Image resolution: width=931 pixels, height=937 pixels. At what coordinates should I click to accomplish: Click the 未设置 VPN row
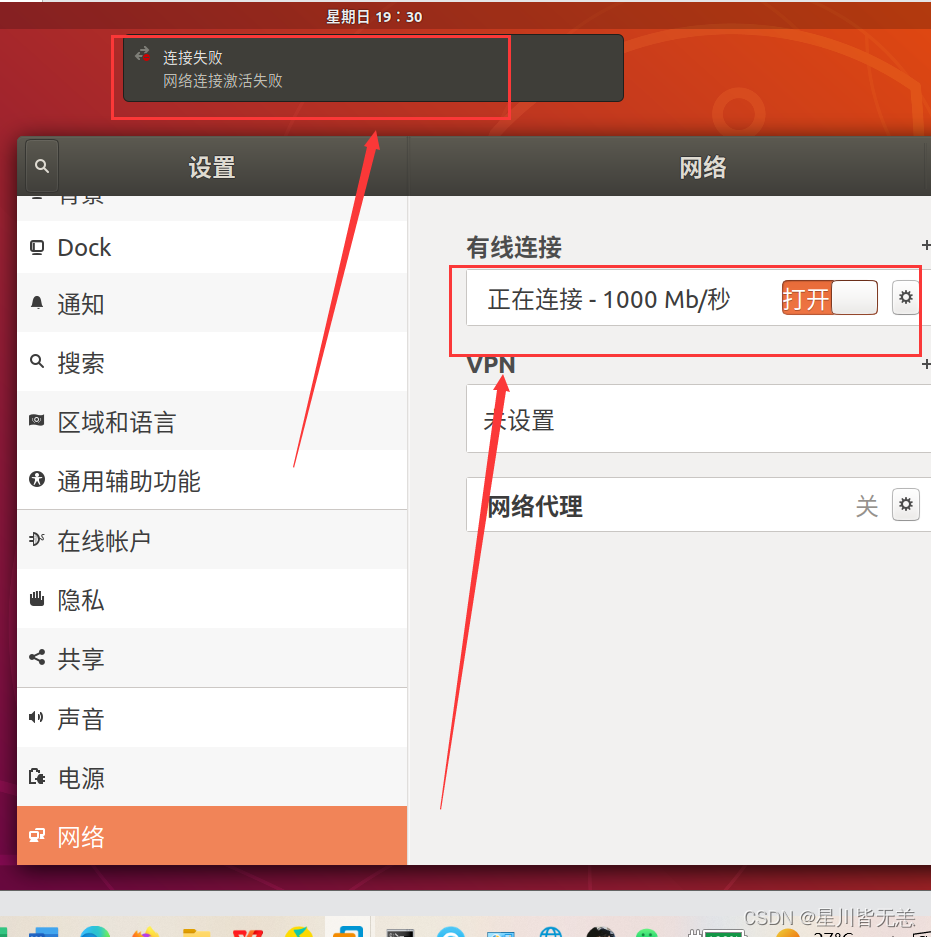point(699,419)
